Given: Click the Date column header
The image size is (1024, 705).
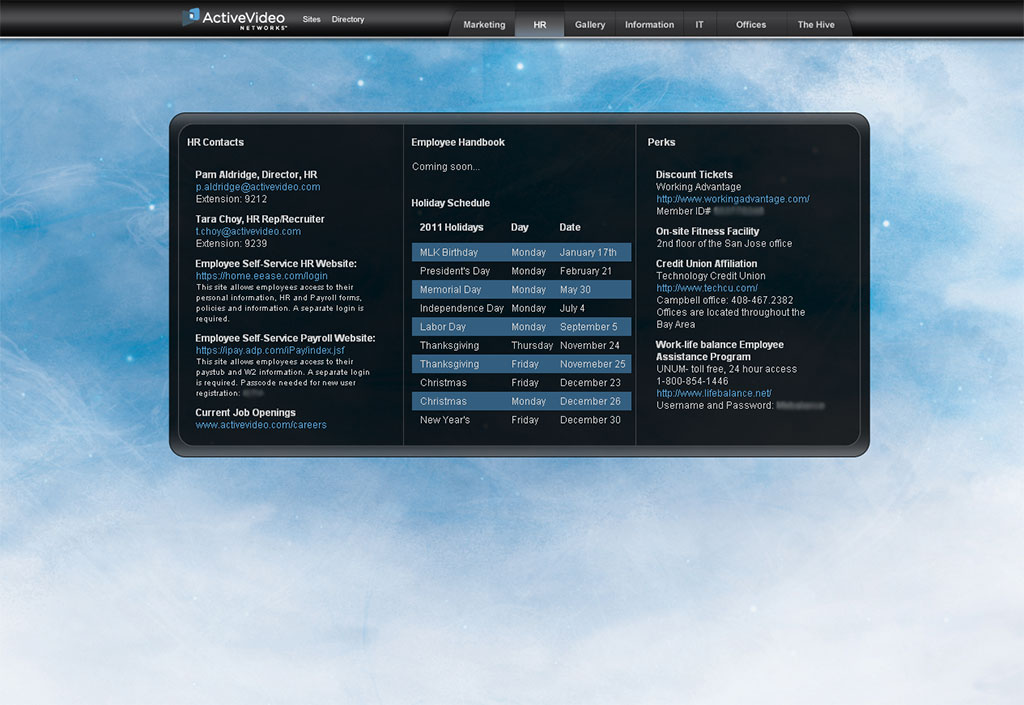Looking at the screenshot, I should click(x=569, y=227).
